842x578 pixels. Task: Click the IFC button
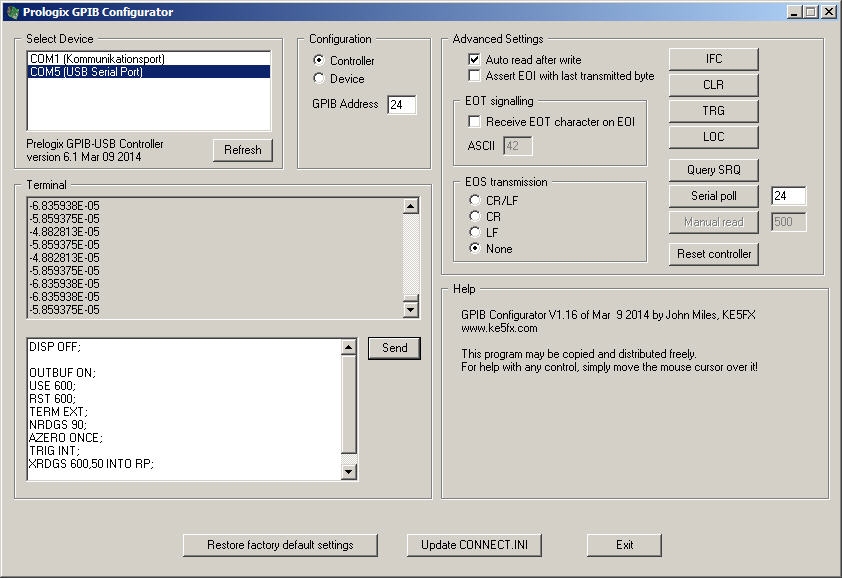pyautogui.click(x=713, y=59)
